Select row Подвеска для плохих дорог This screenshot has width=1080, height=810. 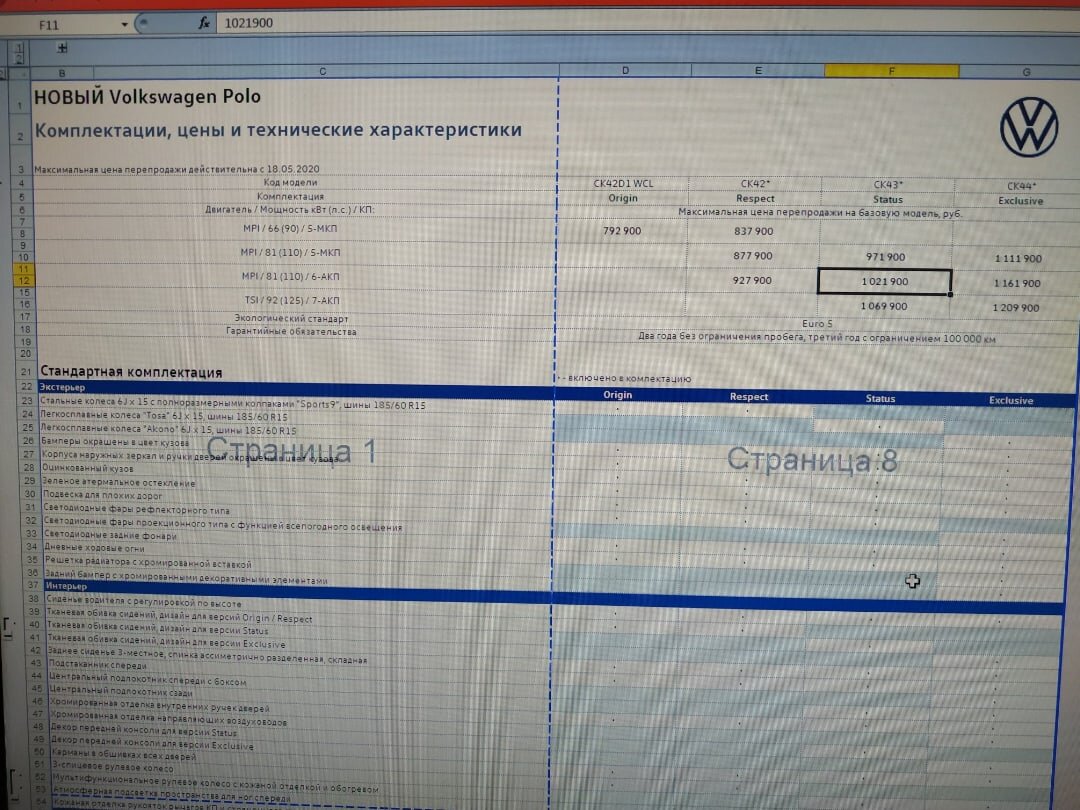[102, 495]
